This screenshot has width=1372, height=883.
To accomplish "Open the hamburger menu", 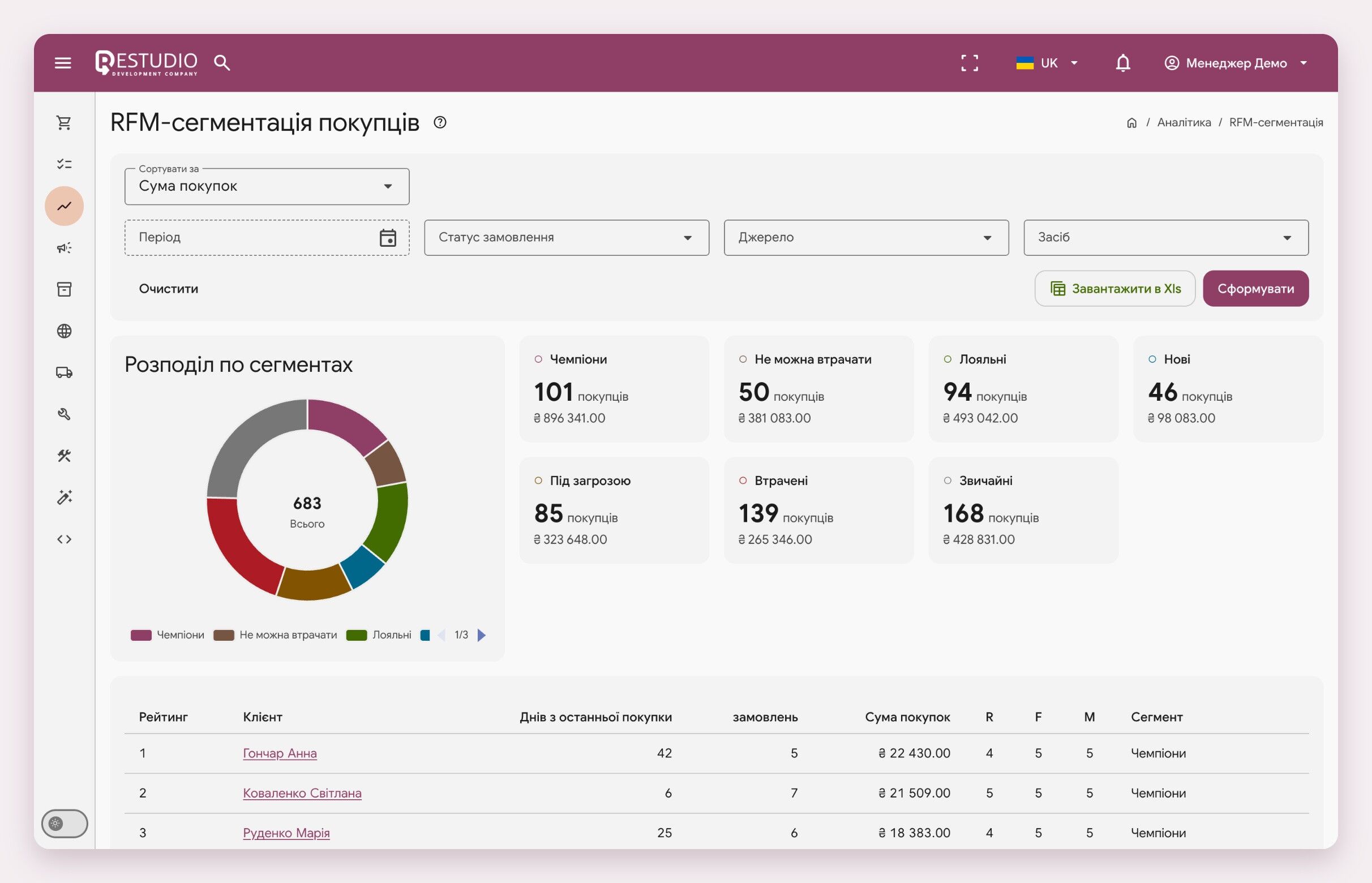I will point(63,62).
